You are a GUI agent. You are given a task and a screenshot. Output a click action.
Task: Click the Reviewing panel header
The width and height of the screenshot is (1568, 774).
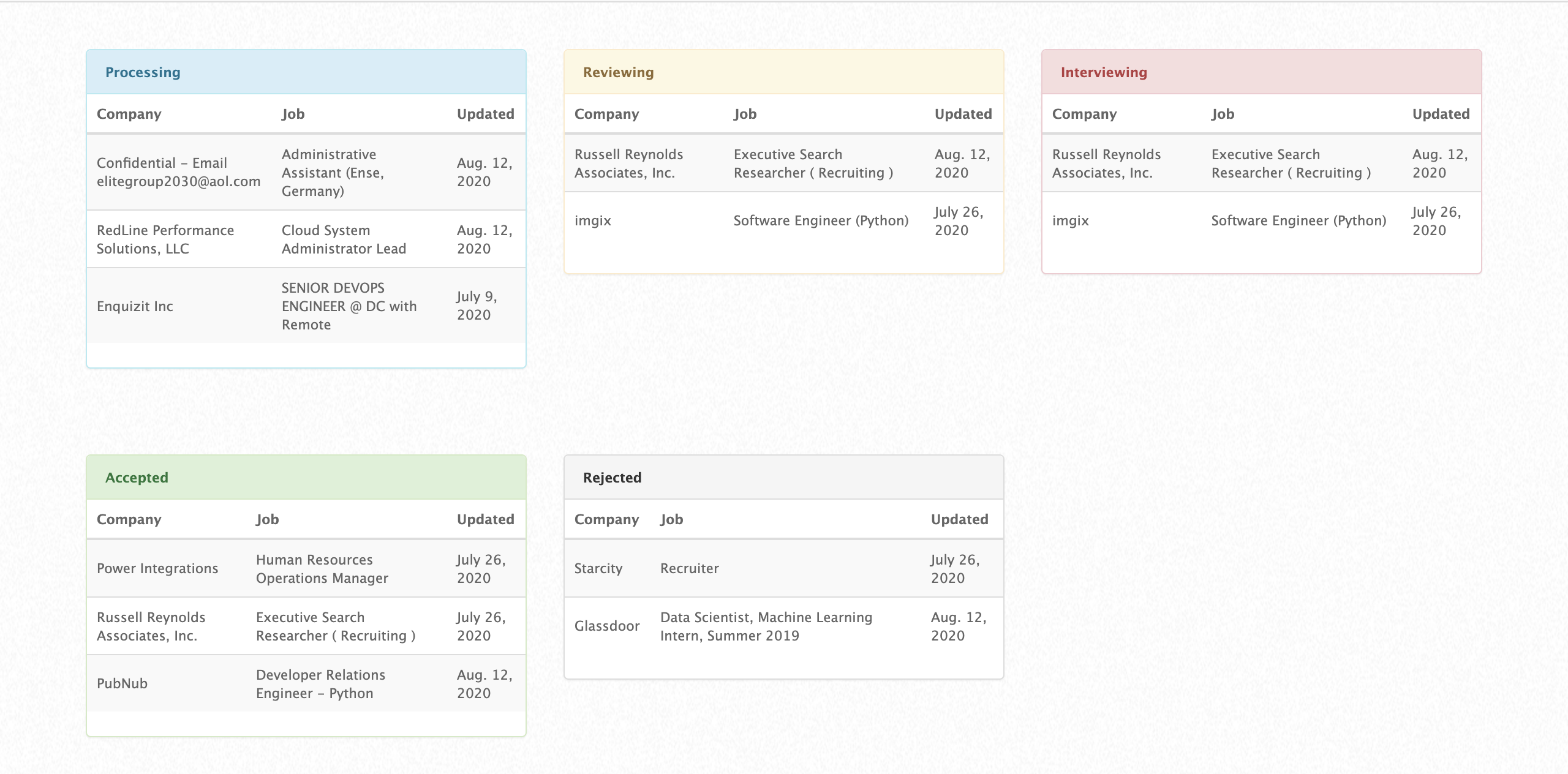[618, 72]
